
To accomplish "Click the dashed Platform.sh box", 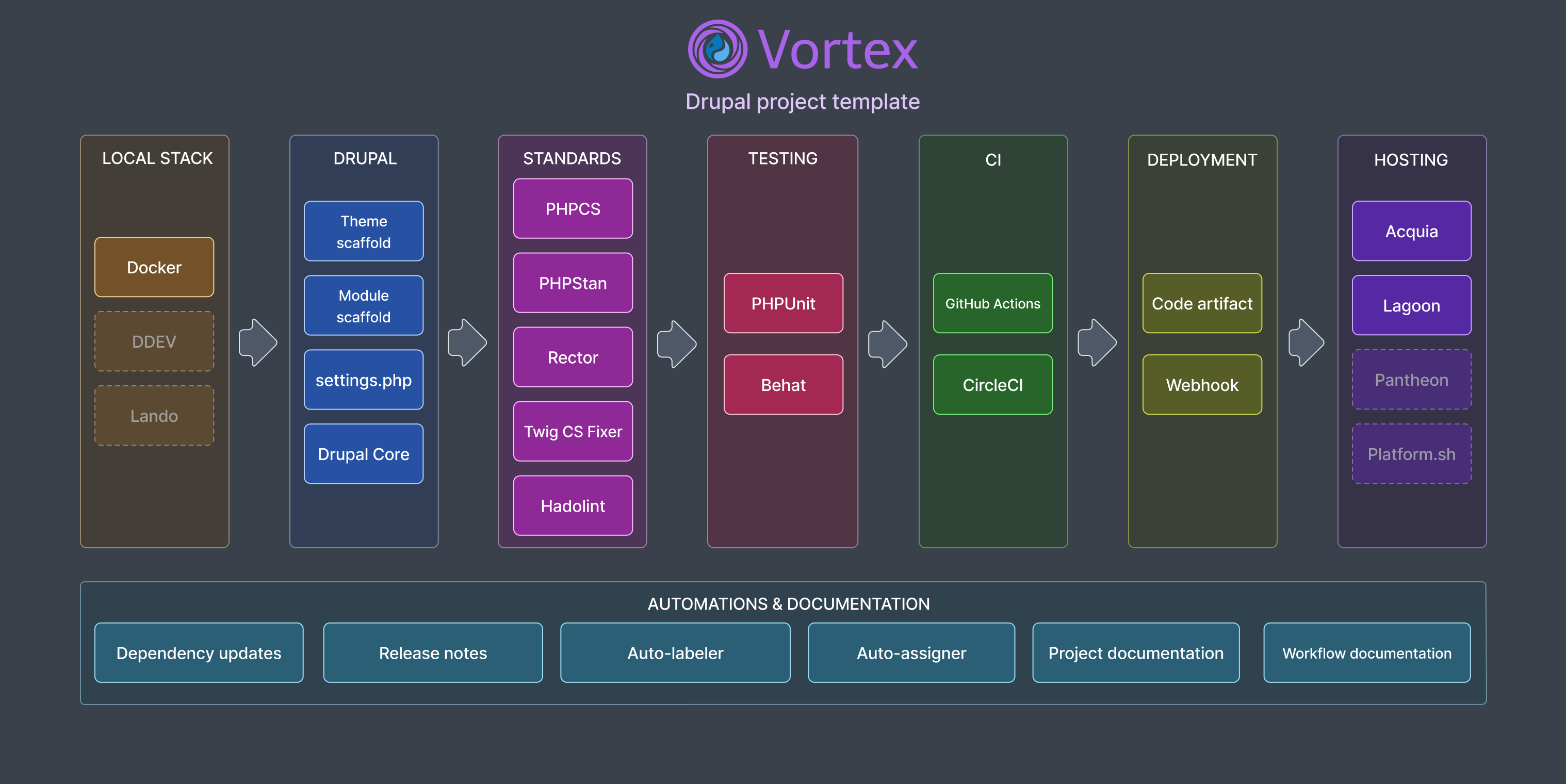I will point(1412,454).
